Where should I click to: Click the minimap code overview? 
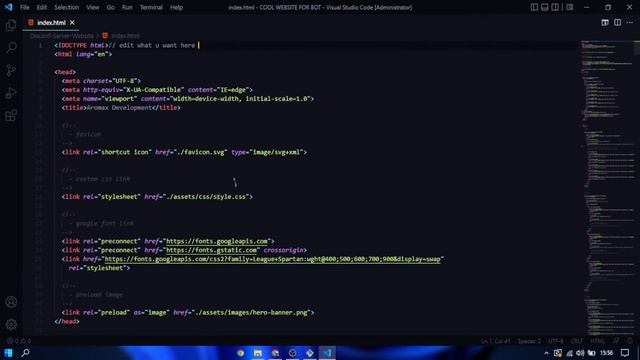607,188
